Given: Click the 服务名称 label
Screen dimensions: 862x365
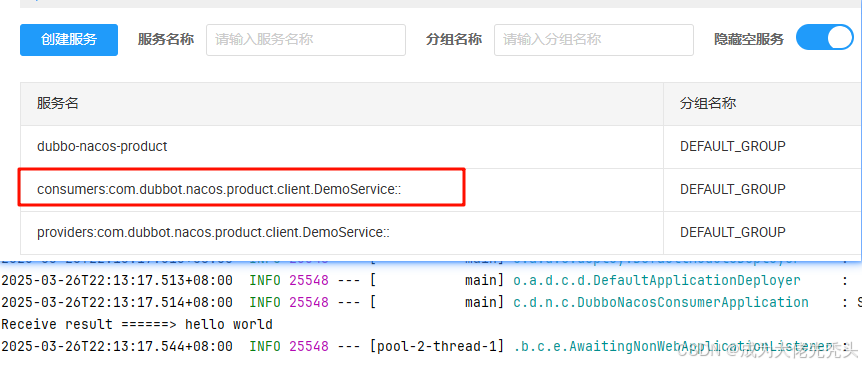Looking at the screenshot, I should click(165, 40).
